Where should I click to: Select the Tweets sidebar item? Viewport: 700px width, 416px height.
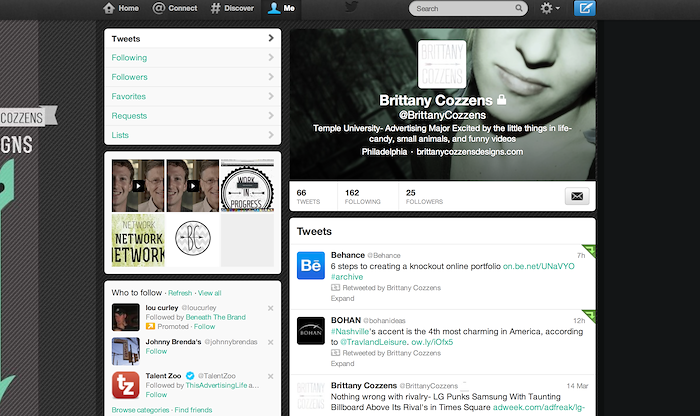[192, 38]
